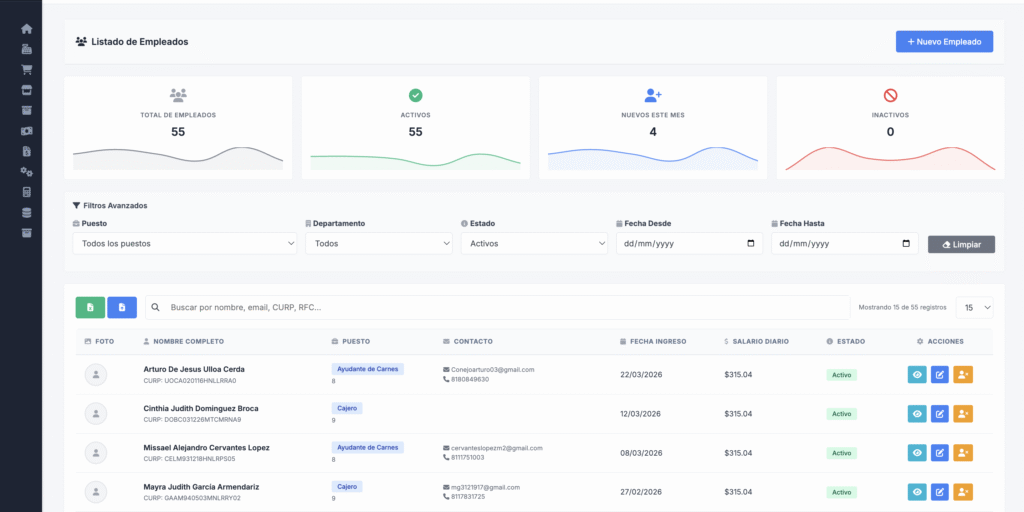Open the gears settings sidebar icon
1024x512 pixels.
[27, 172]
